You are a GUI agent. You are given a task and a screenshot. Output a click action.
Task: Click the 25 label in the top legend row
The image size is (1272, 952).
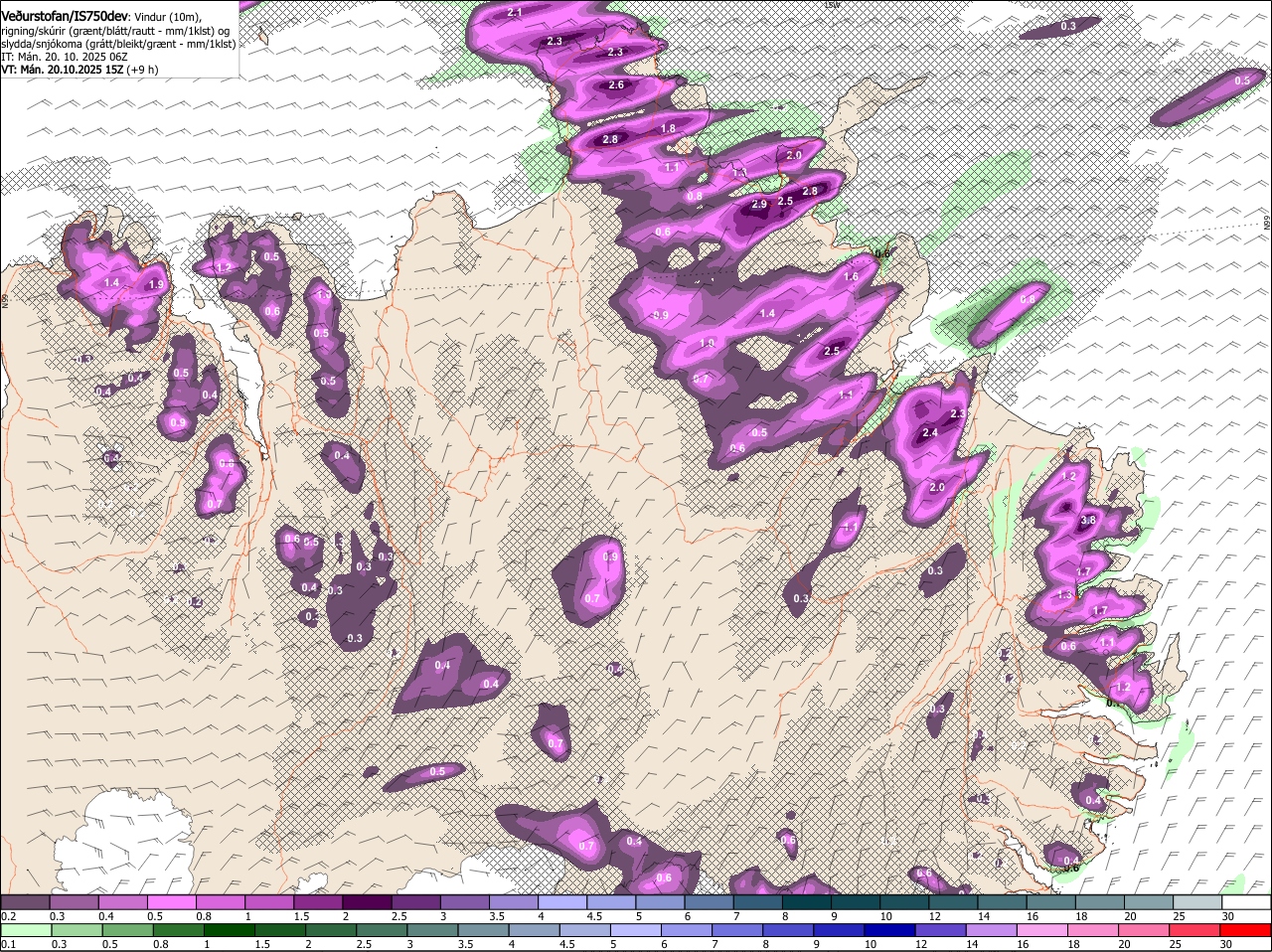(x=1180, y=916)
